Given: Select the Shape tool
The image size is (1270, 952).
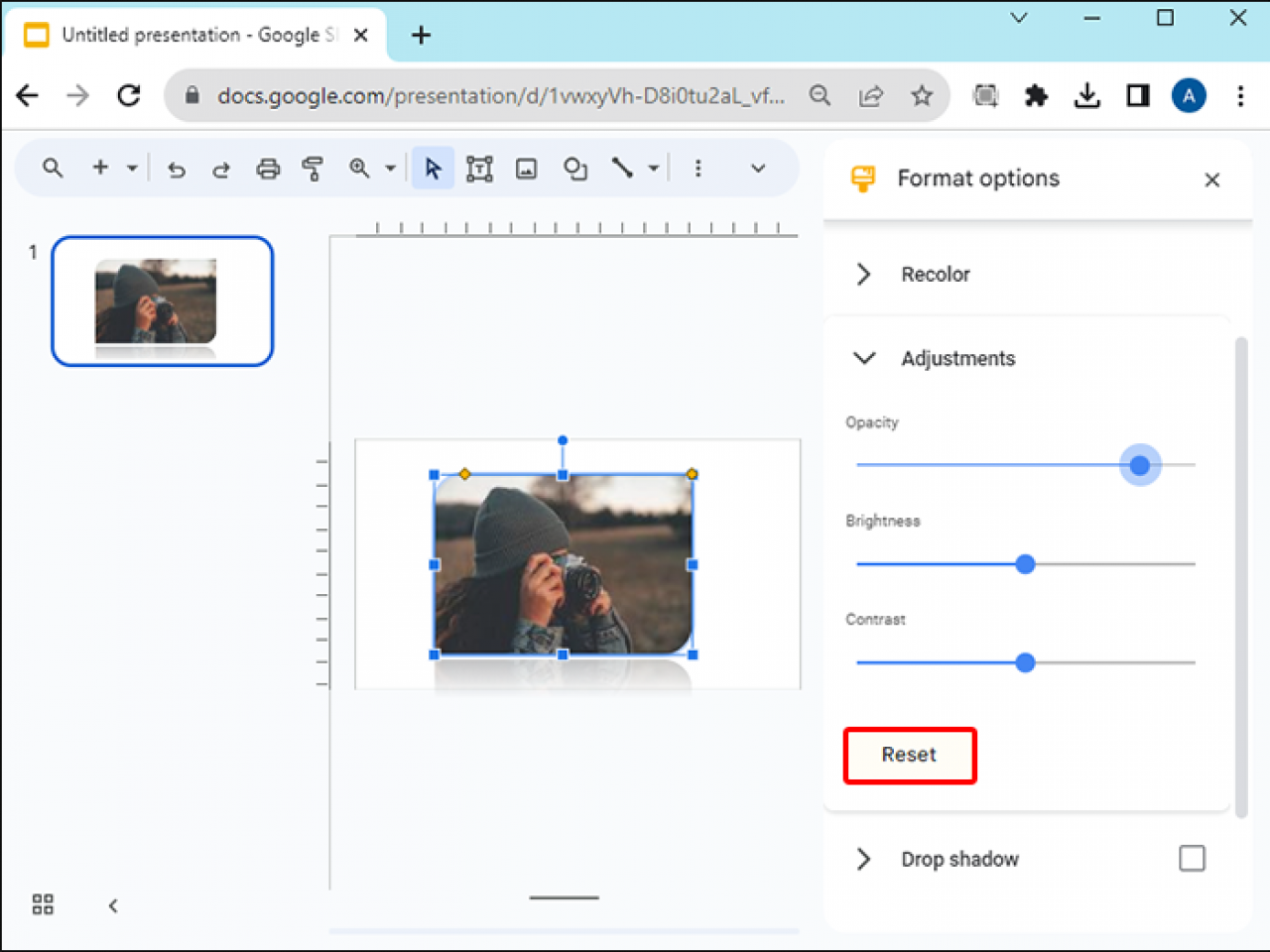Looking at the screenshot, I should pyautogui.click(x=575, y=168).
